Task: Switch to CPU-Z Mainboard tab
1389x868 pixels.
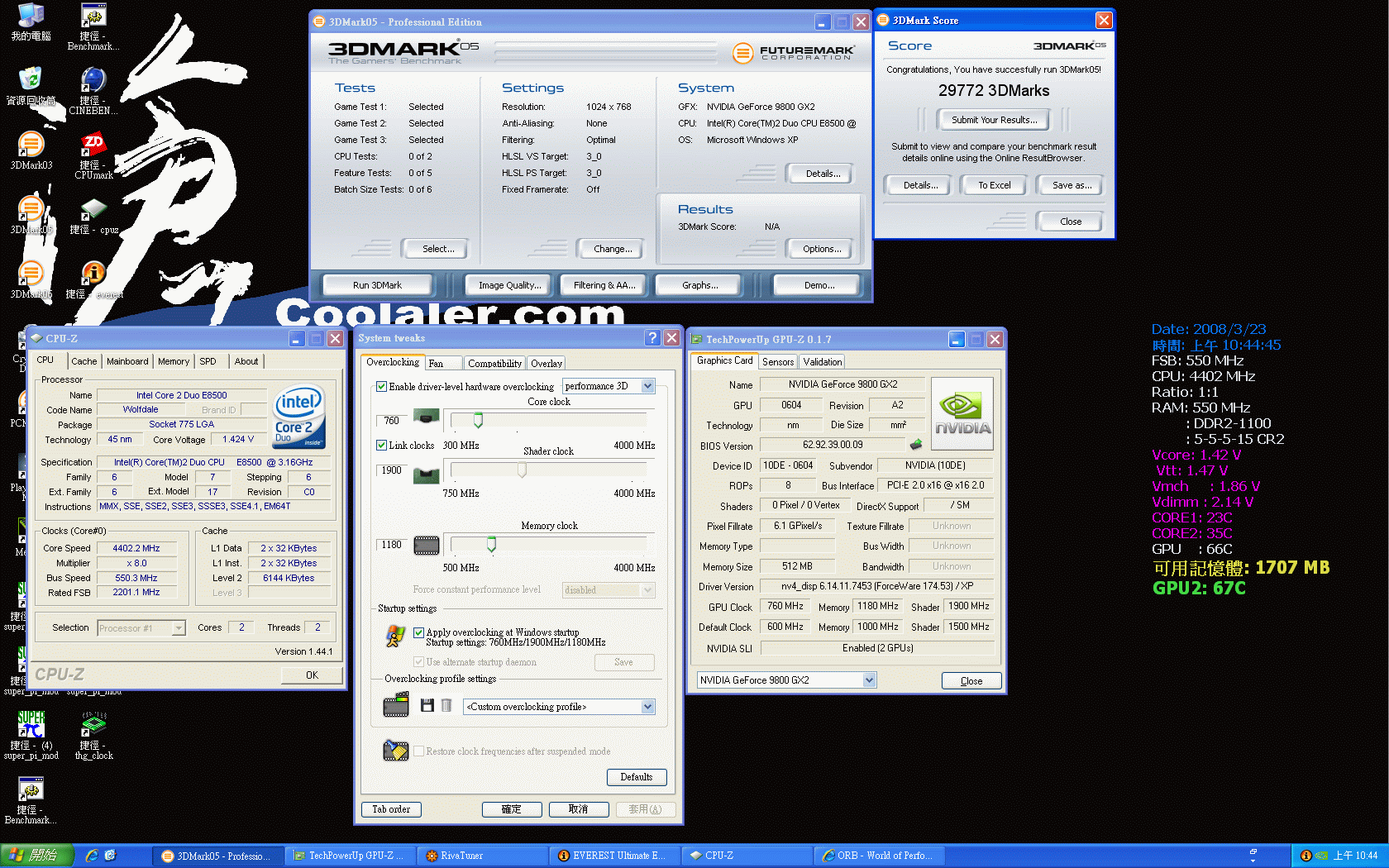Action: point(127,361)
